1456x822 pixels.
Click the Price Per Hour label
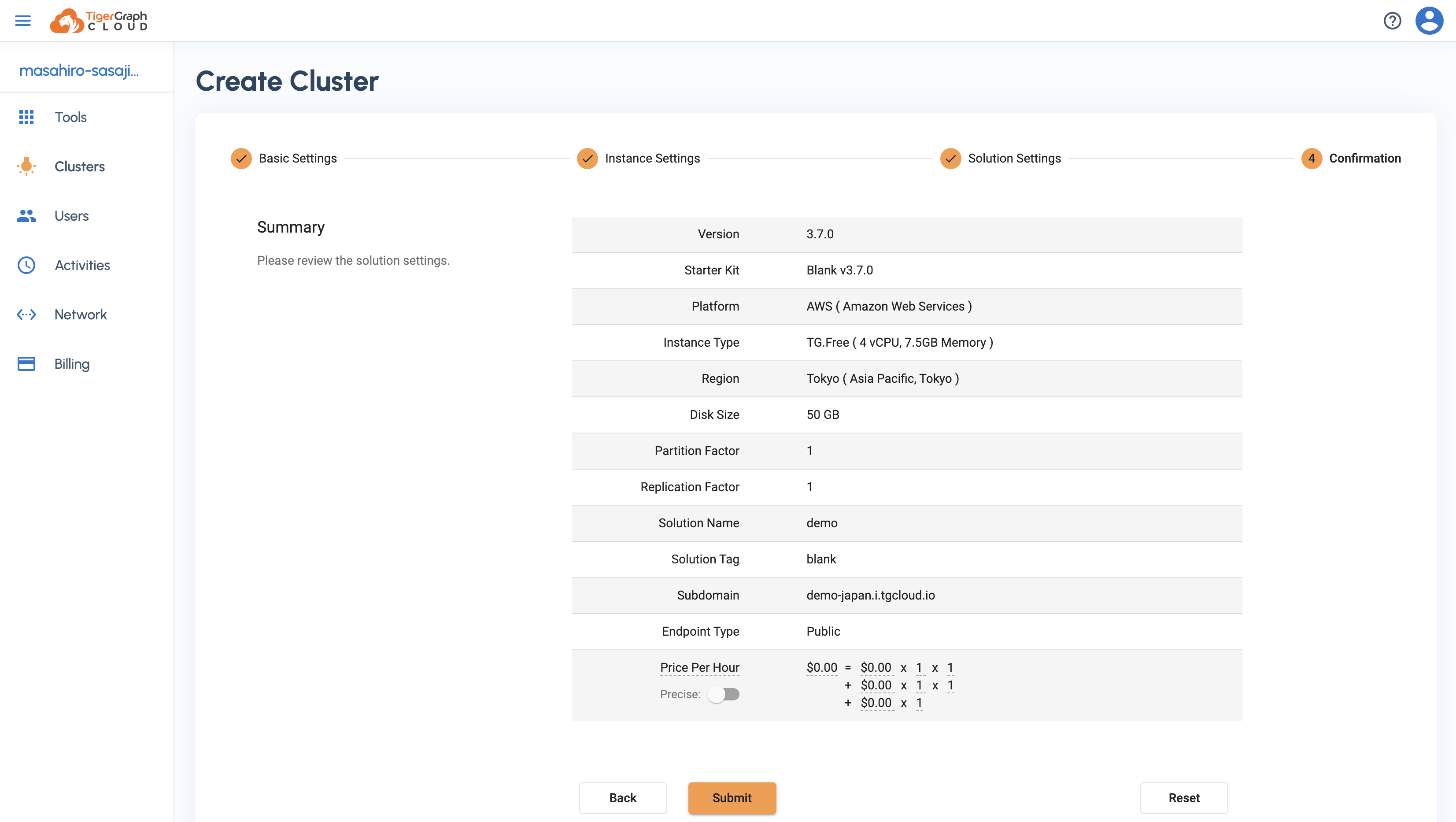(699, 668)
